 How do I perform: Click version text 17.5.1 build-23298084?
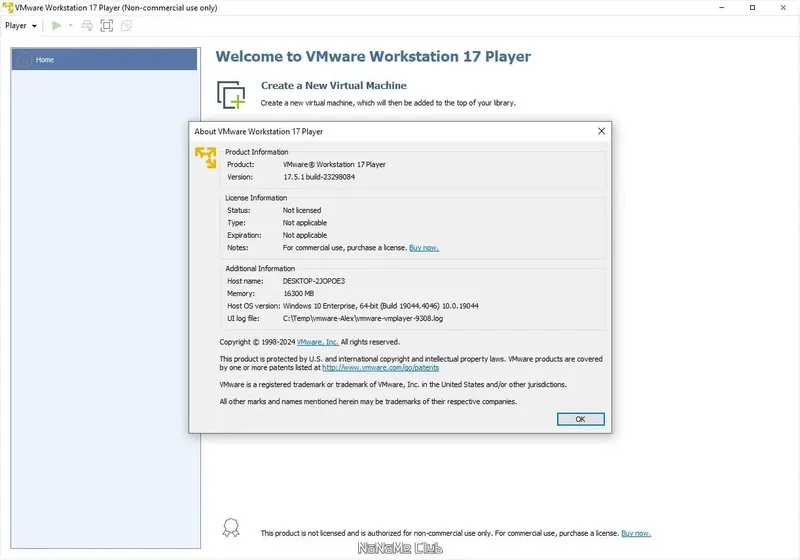(x=319, y=177)
